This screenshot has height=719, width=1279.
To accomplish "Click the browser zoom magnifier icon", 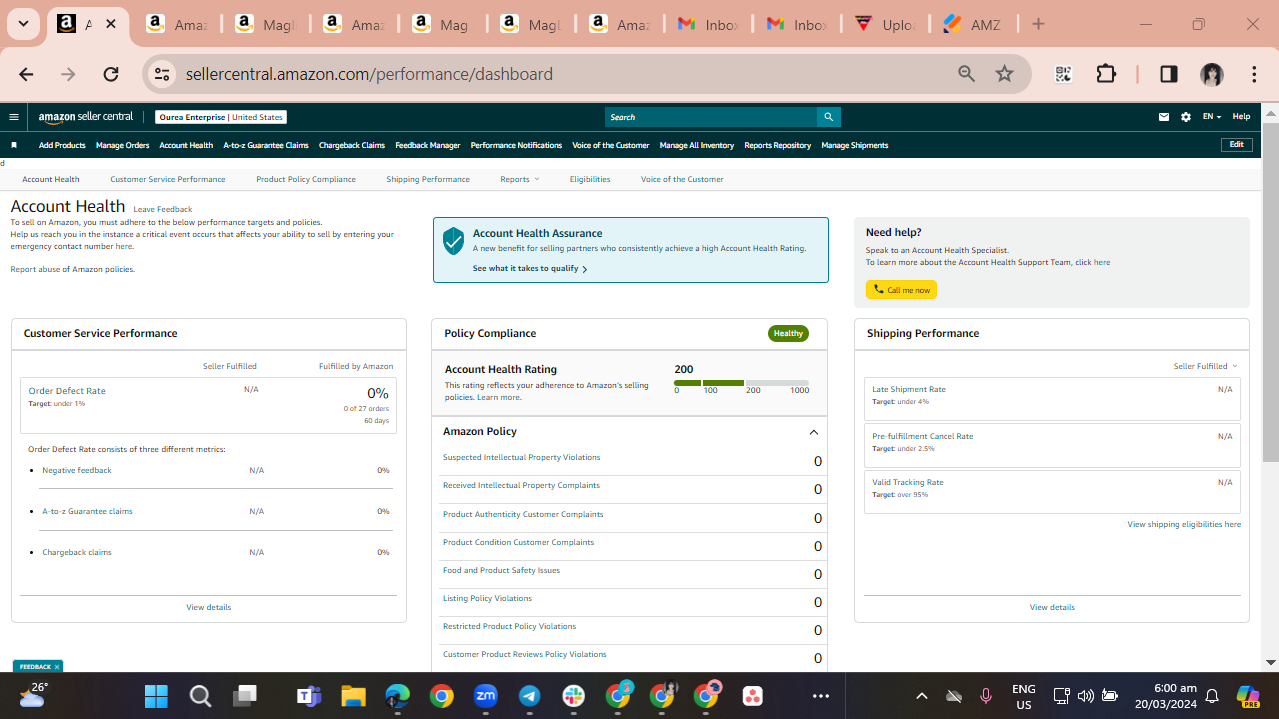I will coord(966,74).
